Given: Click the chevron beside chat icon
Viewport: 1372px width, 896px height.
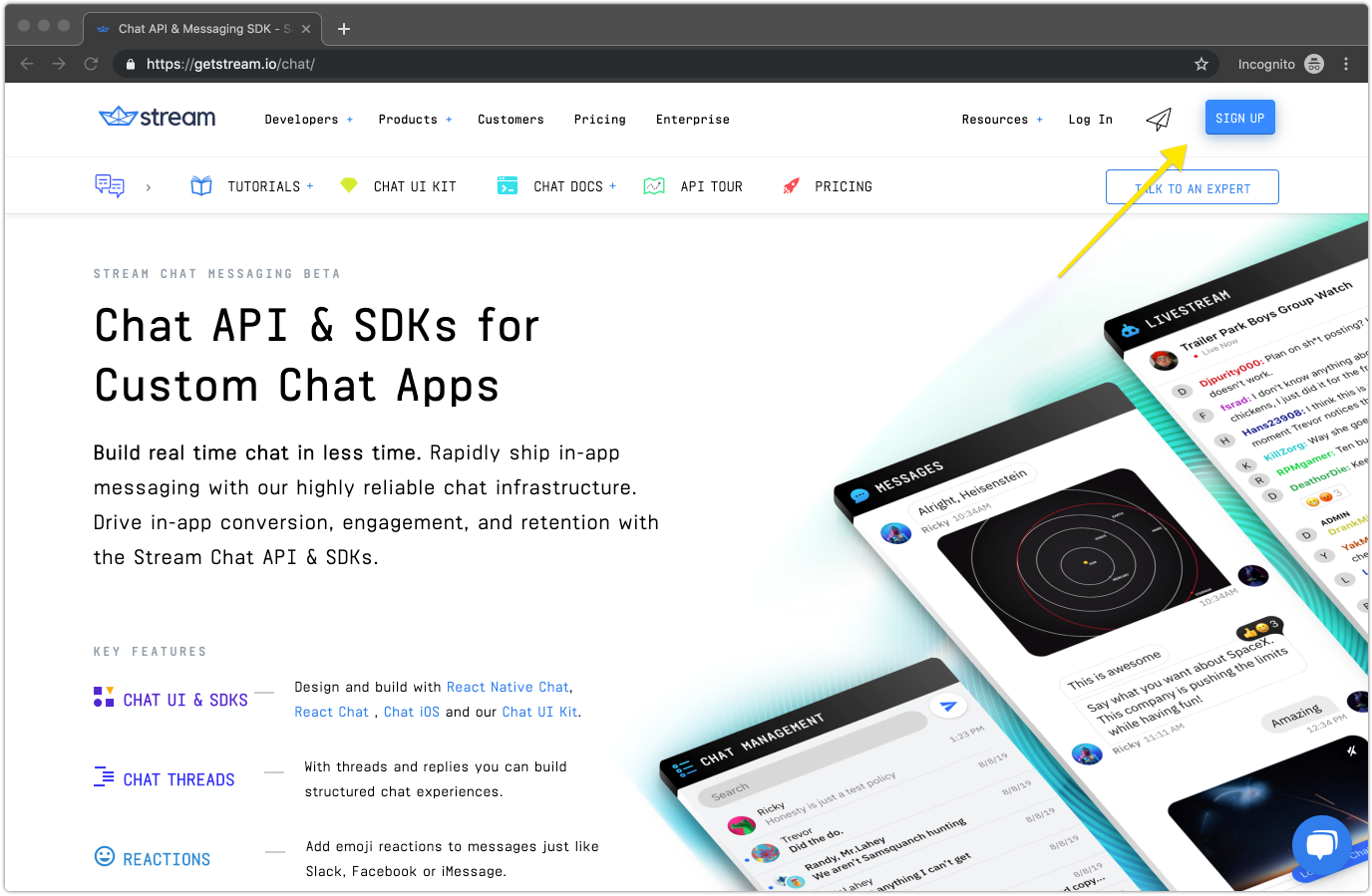Looking at the screenshot, I should [x=149, y=187].
